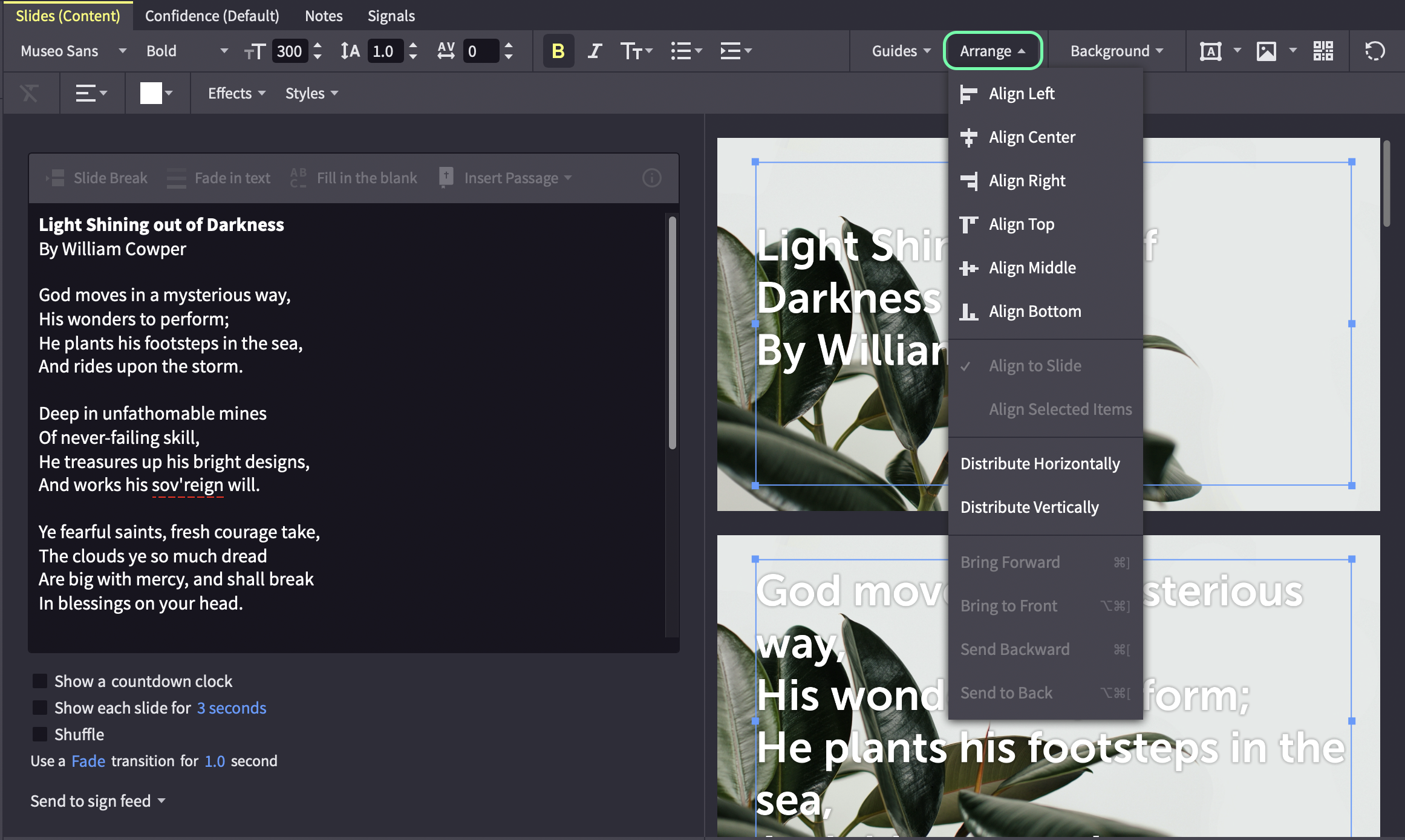Click the letter spacing field 0
The height and width of the screenshot is (840, 1405).
(481, 51)
